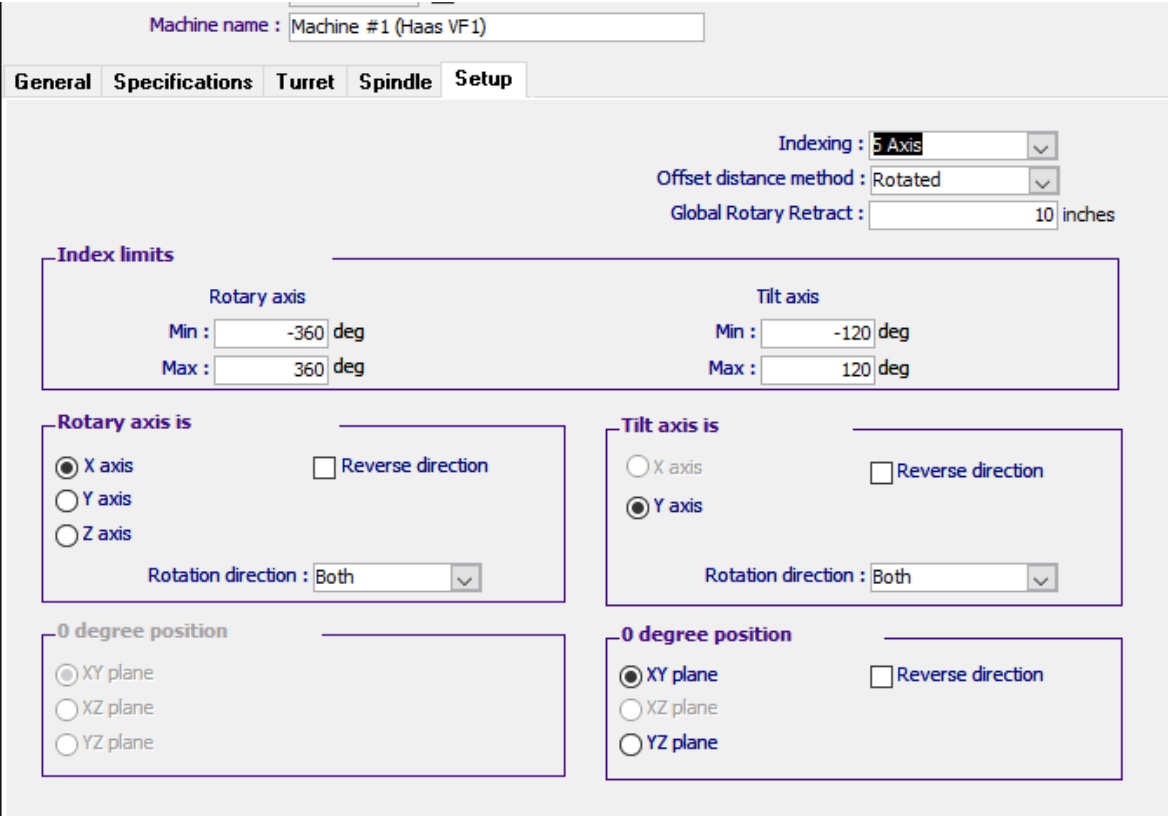Expand the Indexing dropdown
Screen dimensions: 1170x816
pyautogui.click(x=1042, y=146)
